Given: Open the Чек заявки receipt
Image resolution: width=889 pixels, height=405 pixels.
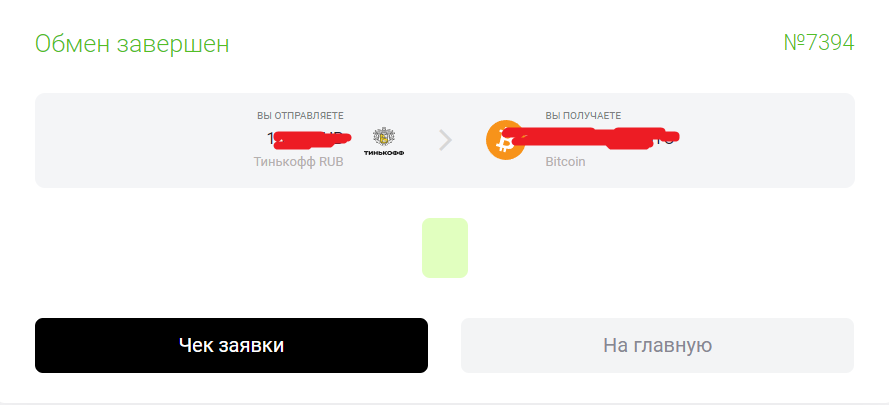Looking at the screenshot, I should (231, 345).
